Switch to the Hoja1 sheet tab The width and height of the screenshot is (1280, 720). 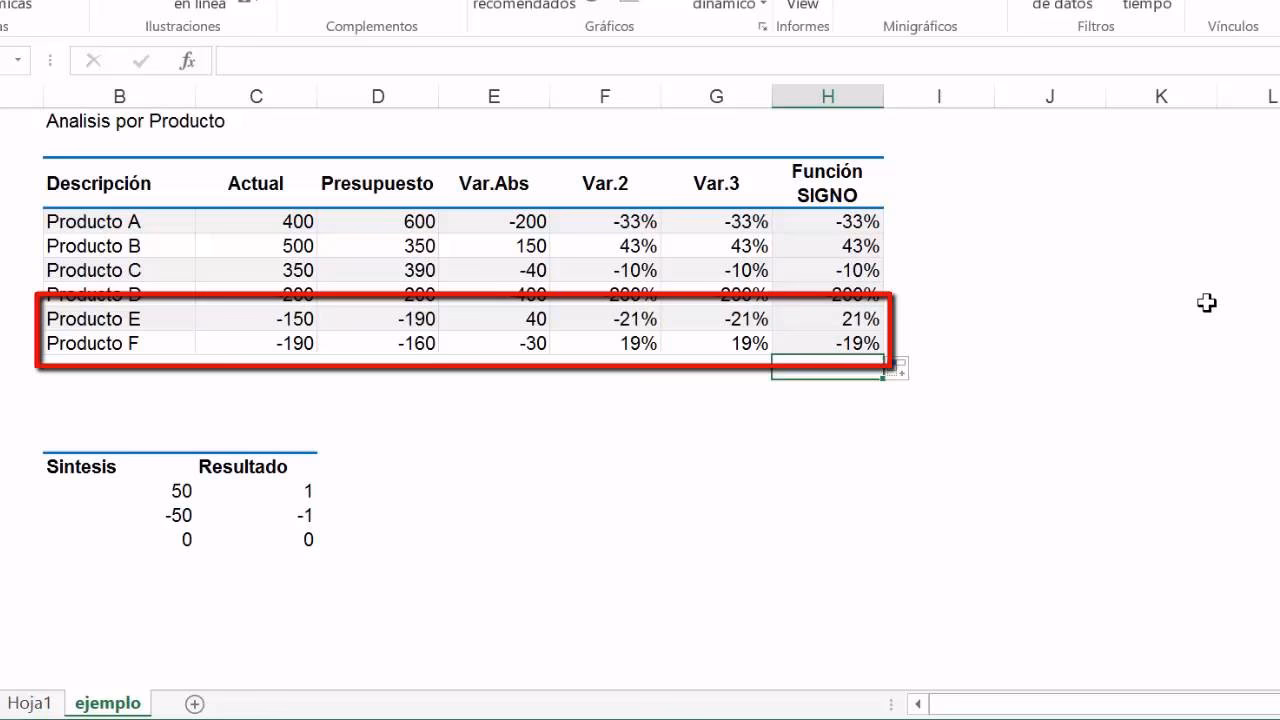coord(29,703)
